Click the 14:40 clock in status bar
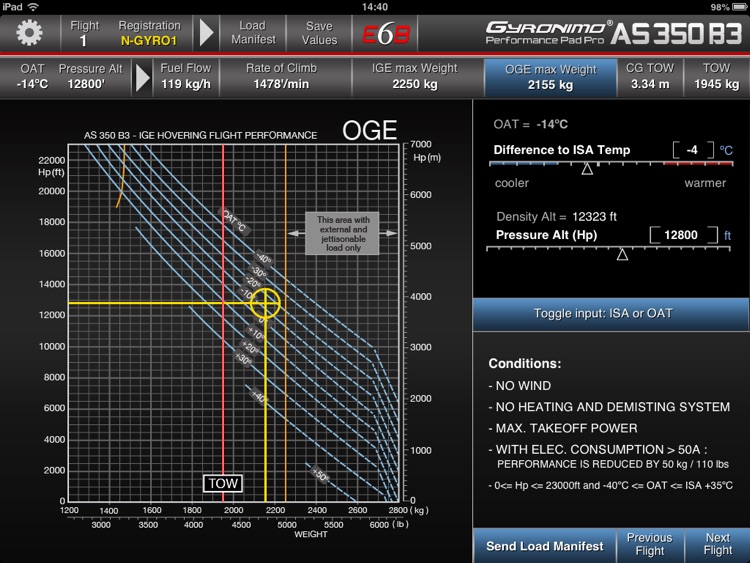Screen dimensions: 750x563 (375, 7)
